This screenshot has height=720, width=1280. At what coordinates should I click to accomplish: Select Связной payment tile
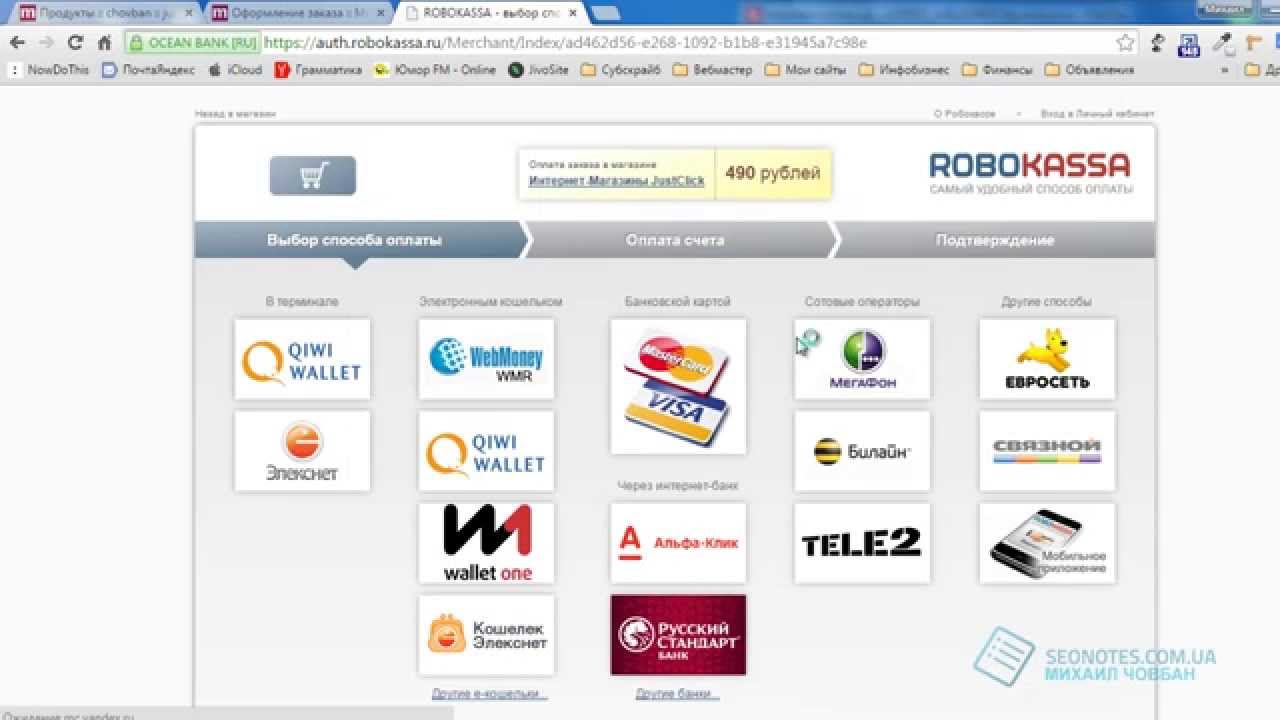click(x=1047, y=451)
